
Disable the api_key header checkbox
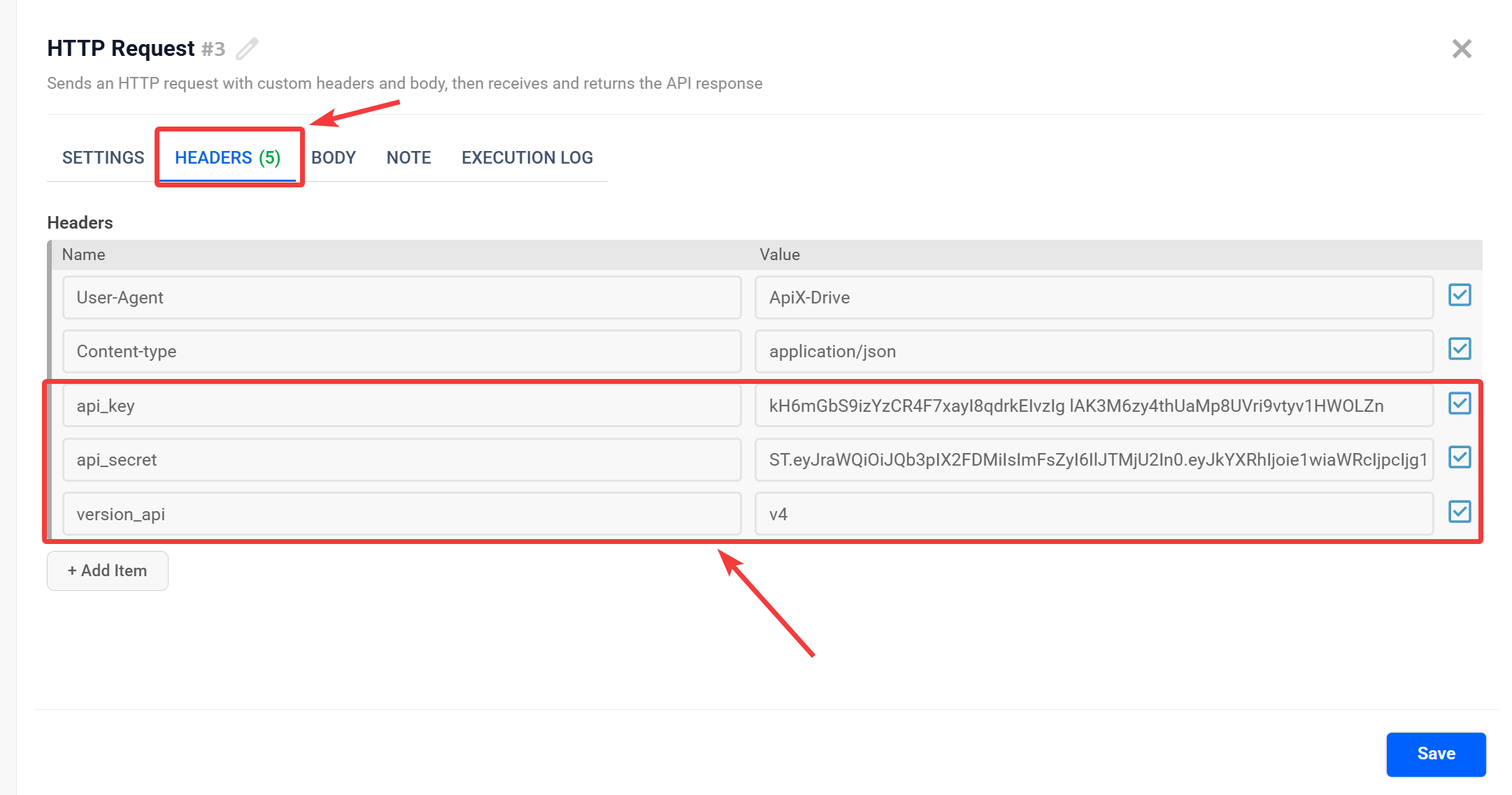pos(1460,403)
